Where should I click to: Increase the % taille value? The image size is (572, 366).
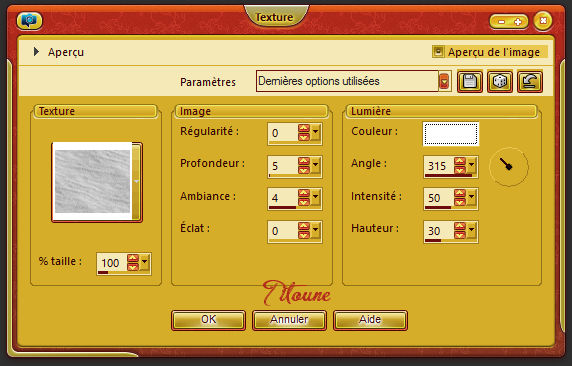[133, 258]
